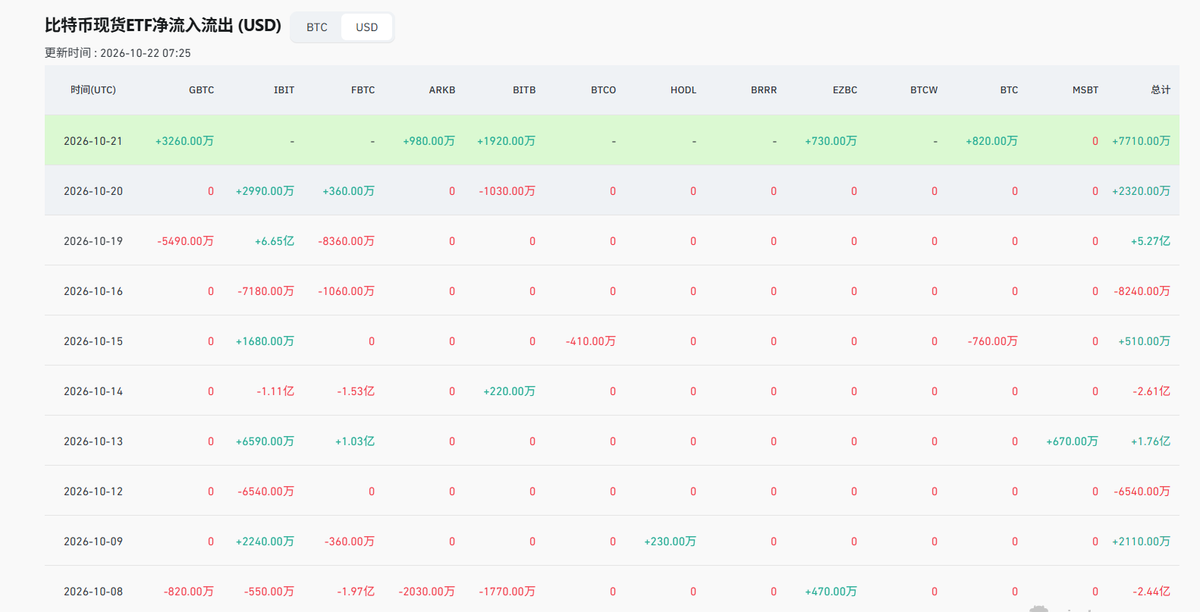Click the HODL column header
1200x612 pixels.
coord(683,90)
